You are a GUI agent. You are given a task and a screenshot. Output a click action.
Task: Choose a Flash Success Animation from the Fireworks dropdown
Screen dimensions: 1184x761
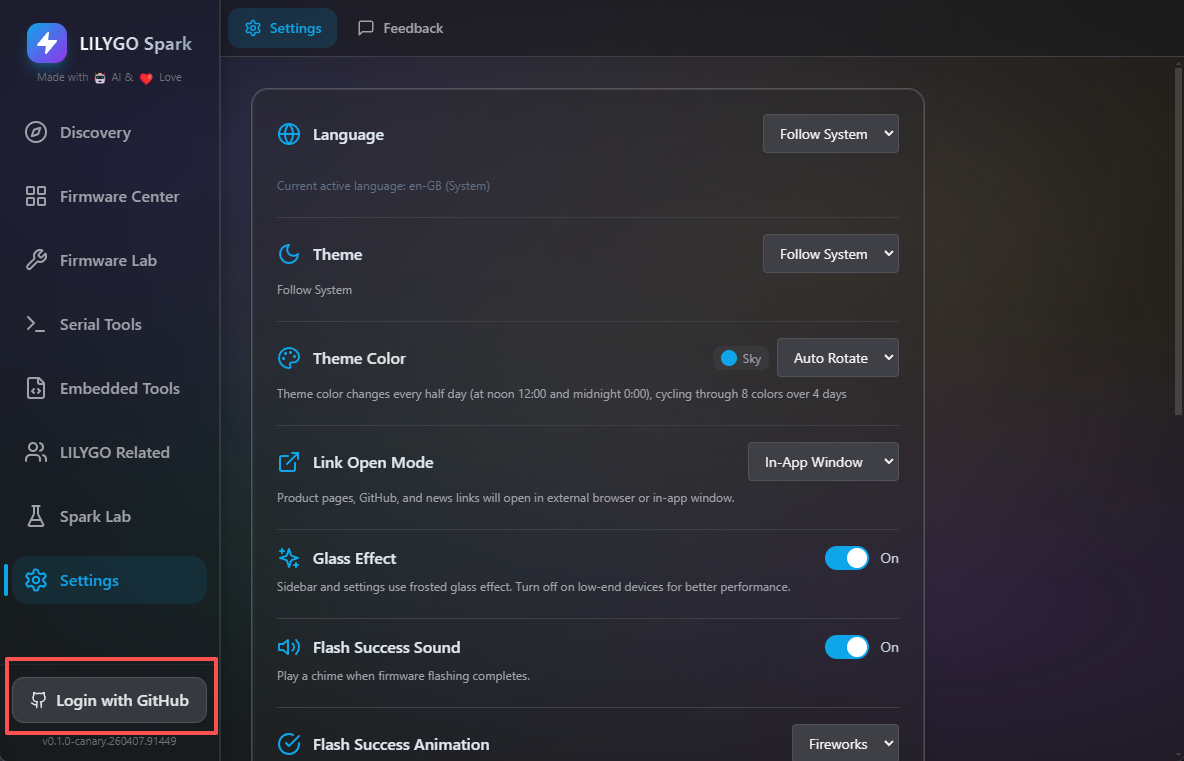pyautogui.click(x=844, y=744)
